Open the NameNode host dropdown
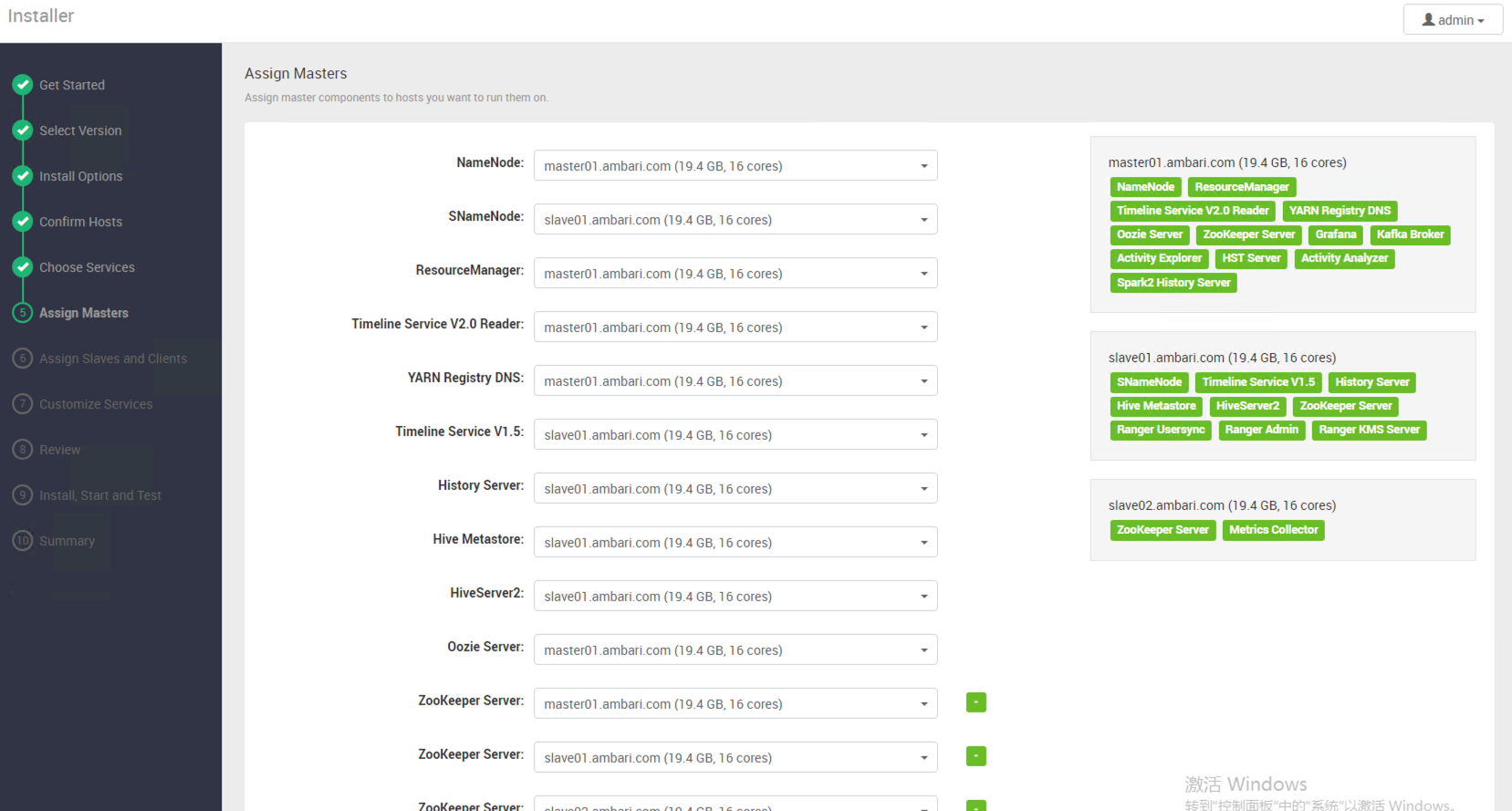The height and width of the screenshot is (811, 1512). 735,166
